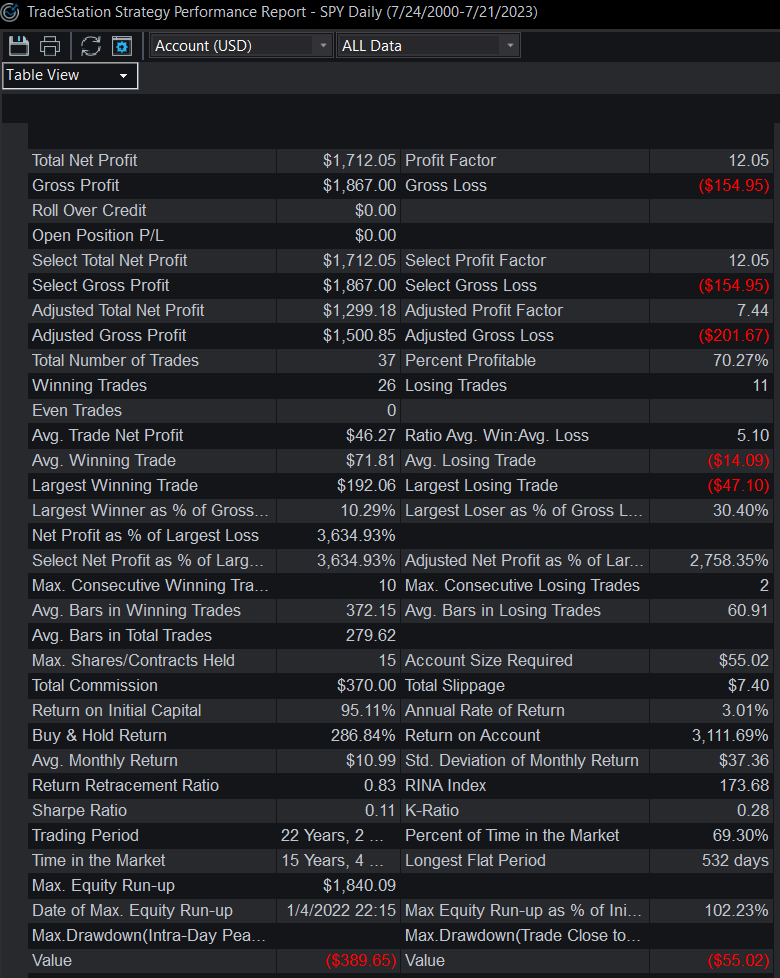Click Avg. Losing Trade value ($14.09)
Viewport: 780px width, 978px height.
click(738, 460)
